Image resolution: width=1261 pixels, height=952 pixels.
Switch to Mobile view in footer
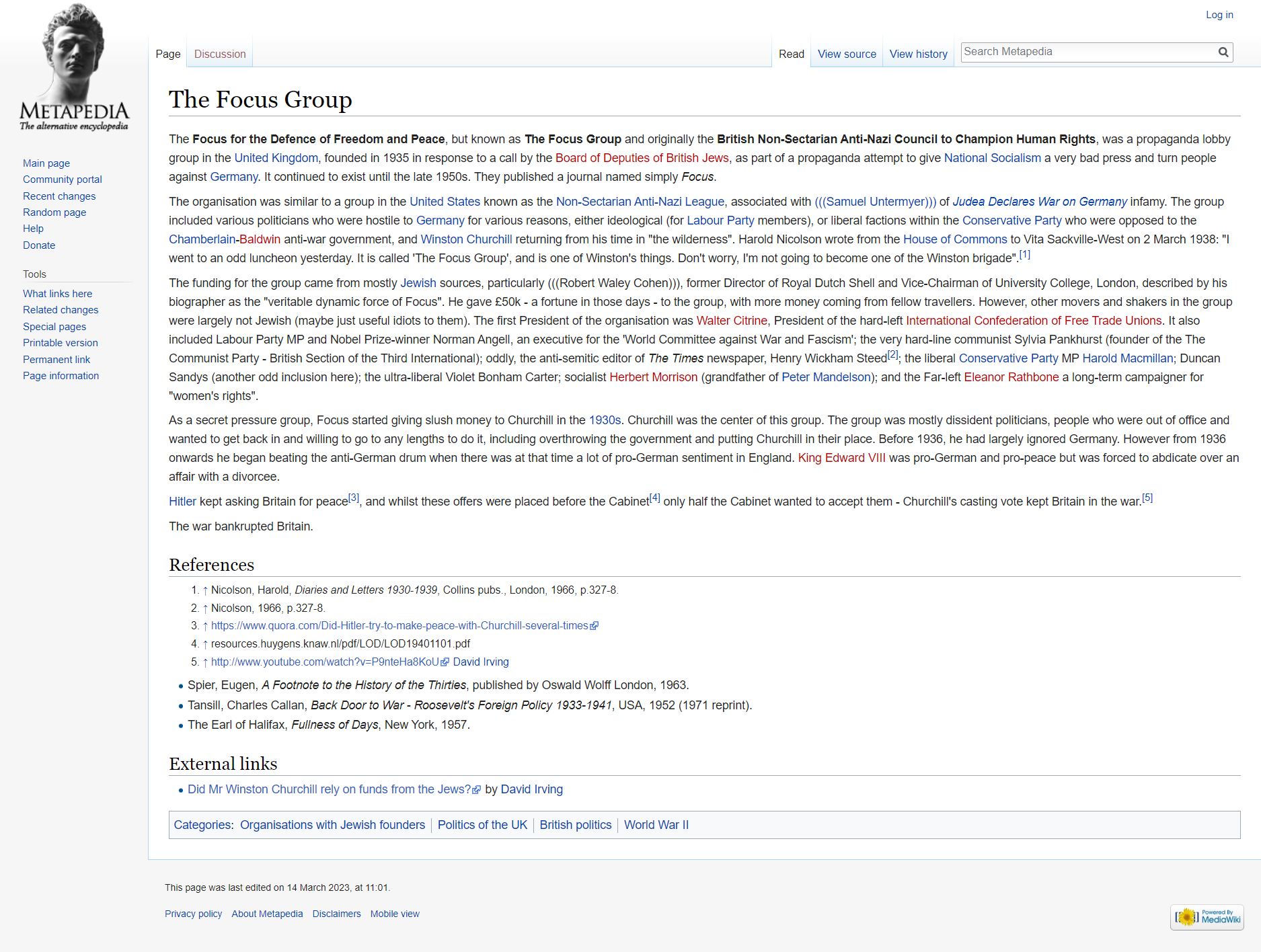[395, 914]
